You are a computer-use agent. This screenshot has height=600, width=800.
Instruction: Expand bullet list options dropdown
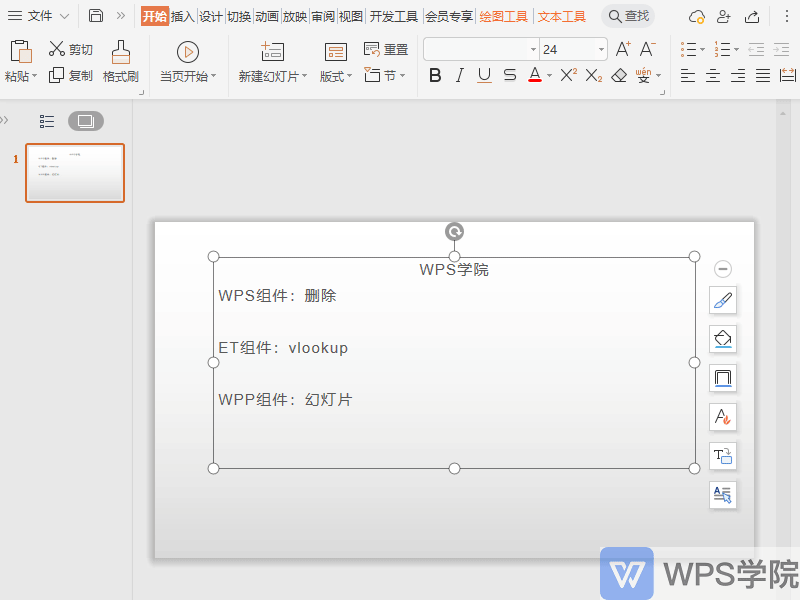pyautogui.click(x=703, y=49)
